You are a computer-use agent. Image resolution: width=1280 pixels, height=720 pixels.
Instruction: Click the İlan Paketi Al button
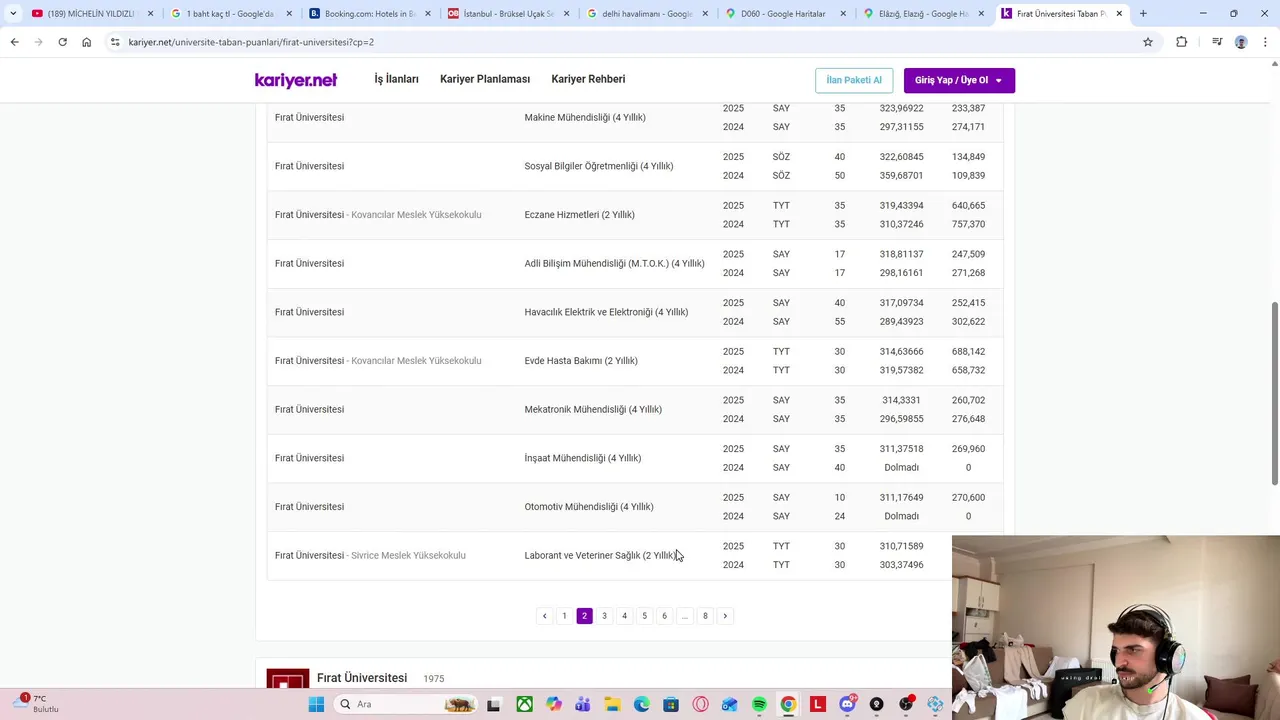(x=854, y=80)
